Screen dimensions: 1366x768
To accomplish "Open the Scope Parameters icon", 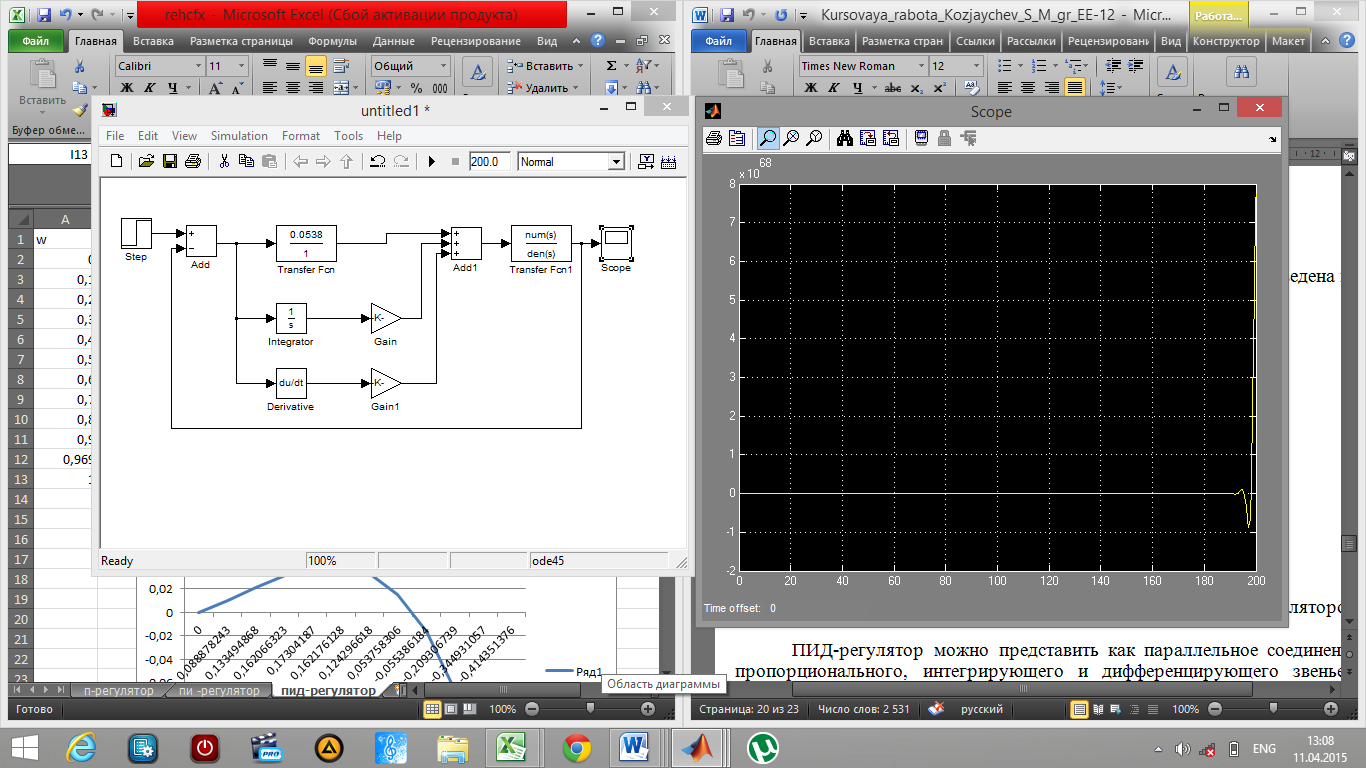I will 737,139.
